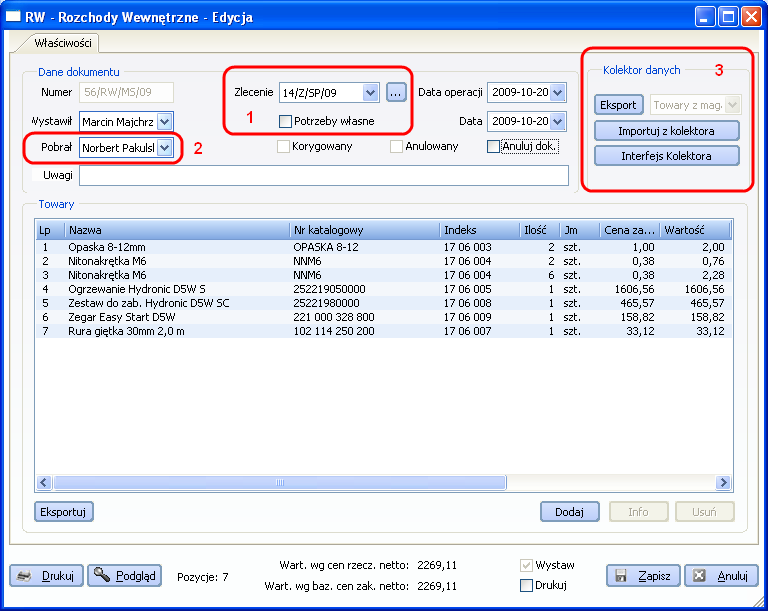Screen dimensions: 768x611
Task: Open the Pobrał person dropdown
Action: click(165, 147)
